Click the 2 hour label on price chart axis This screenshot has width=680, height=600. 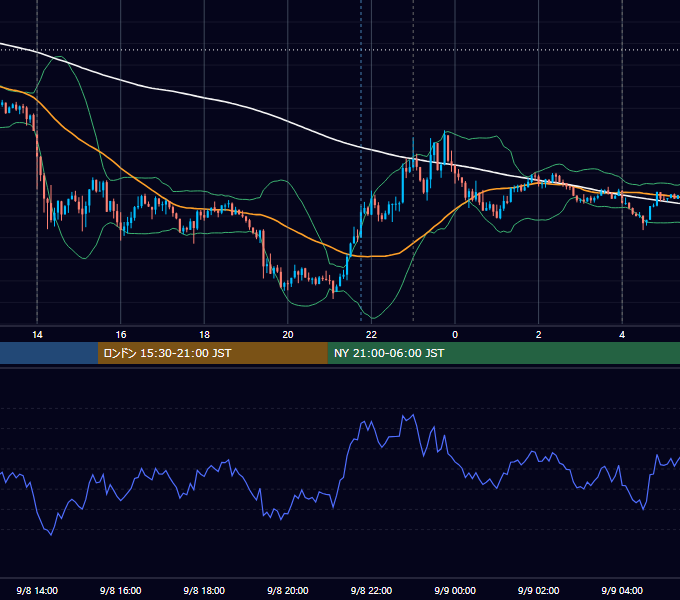pos(539,335)
